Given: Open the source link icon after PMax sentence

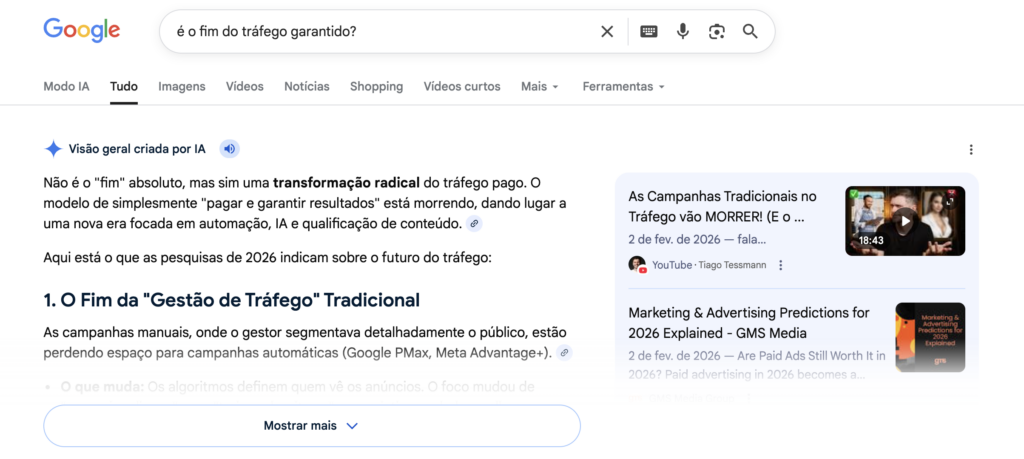Looking at the screenshot, I should click(564, 353).
